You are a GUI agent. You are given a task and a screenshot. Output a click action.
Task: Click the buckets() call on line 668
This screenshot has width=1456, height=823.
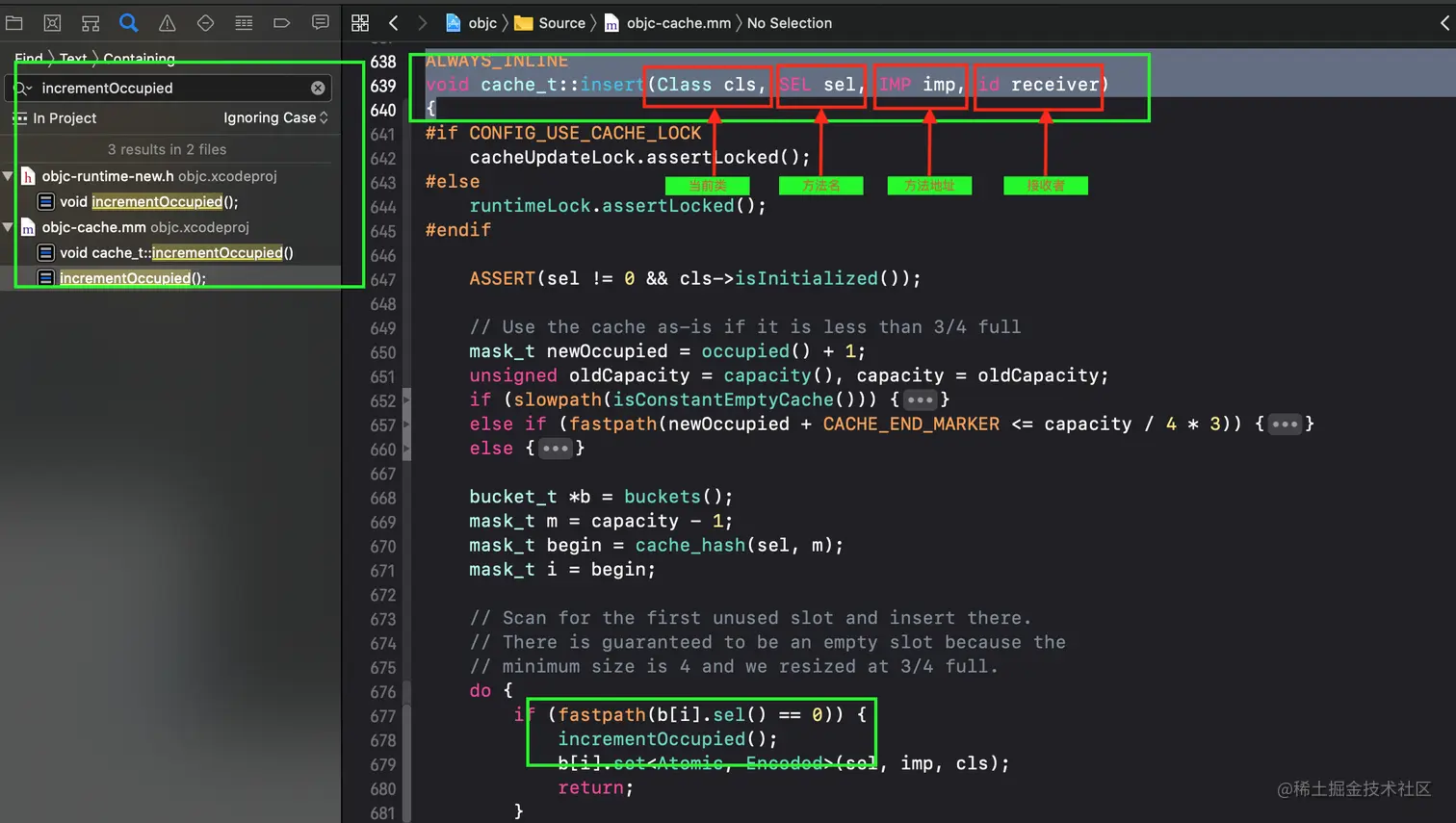tap(673, 497)
